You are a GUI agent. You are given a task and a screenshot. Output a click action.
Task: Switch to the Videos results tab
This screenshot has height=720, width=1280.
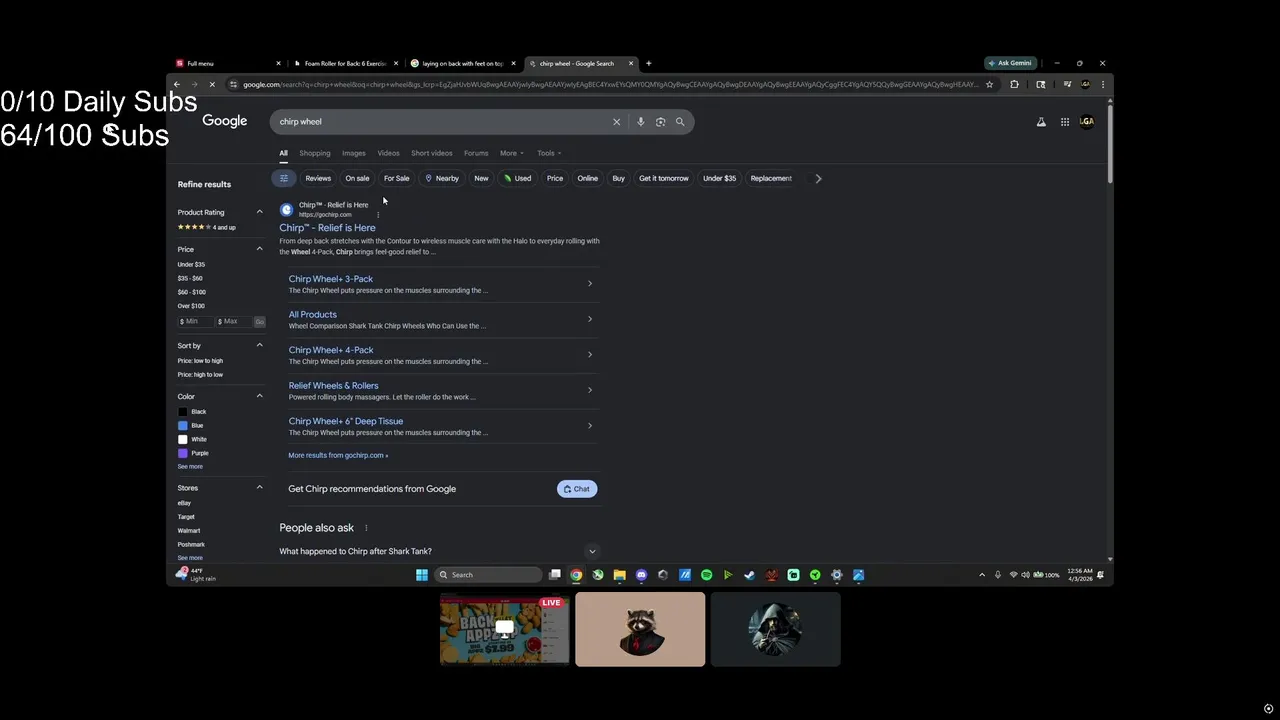(388, 153)
